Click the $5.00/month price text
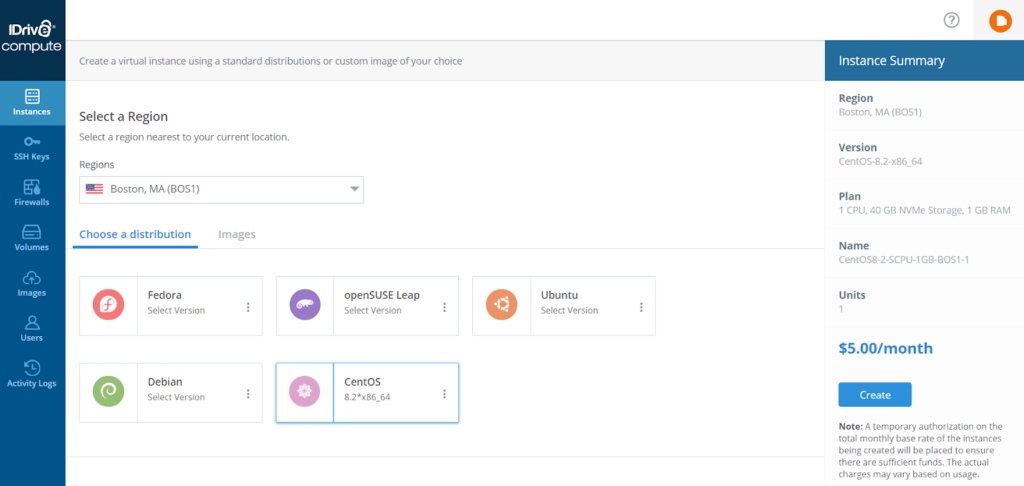Viewport: 1024px width, 486px height. point(886,348)
